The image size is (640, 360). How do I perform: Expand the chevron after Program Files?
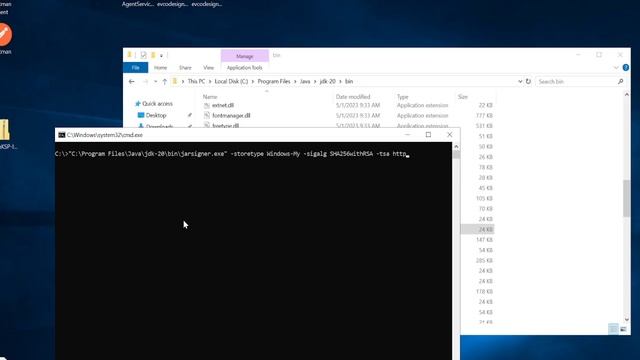(296, 82)
